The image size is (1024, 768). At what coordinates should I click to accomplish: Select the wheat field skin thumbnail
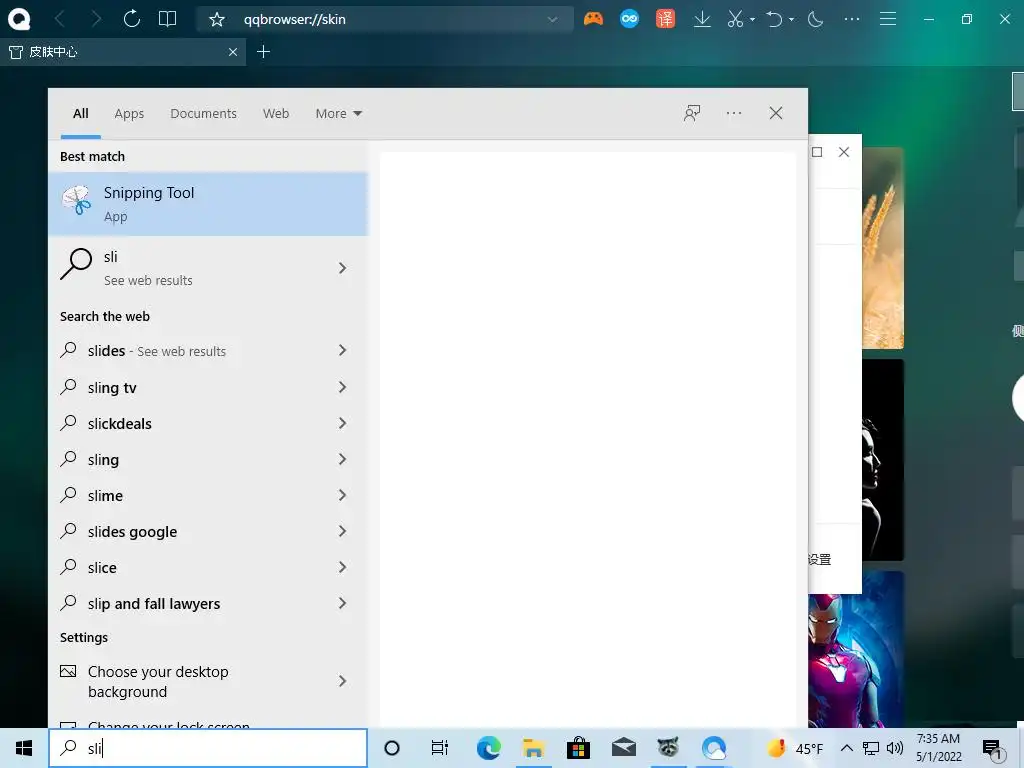tap(883, 248)
